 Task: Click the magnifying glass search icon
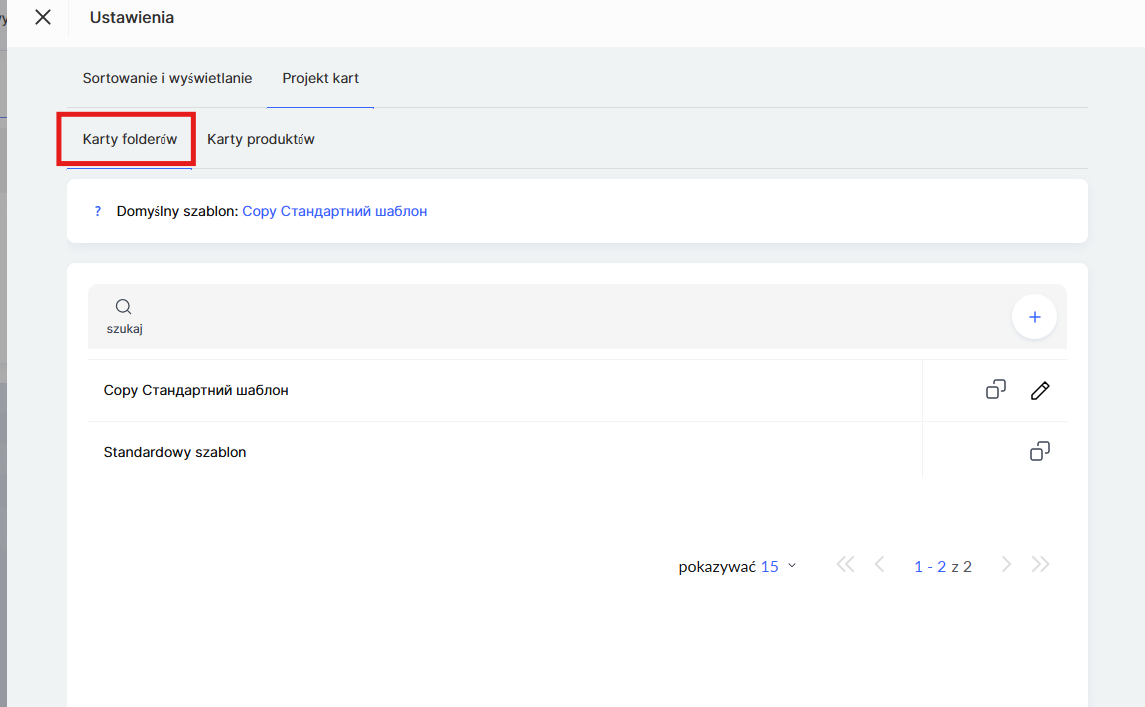pyautogui.click(x=124, y=307)
